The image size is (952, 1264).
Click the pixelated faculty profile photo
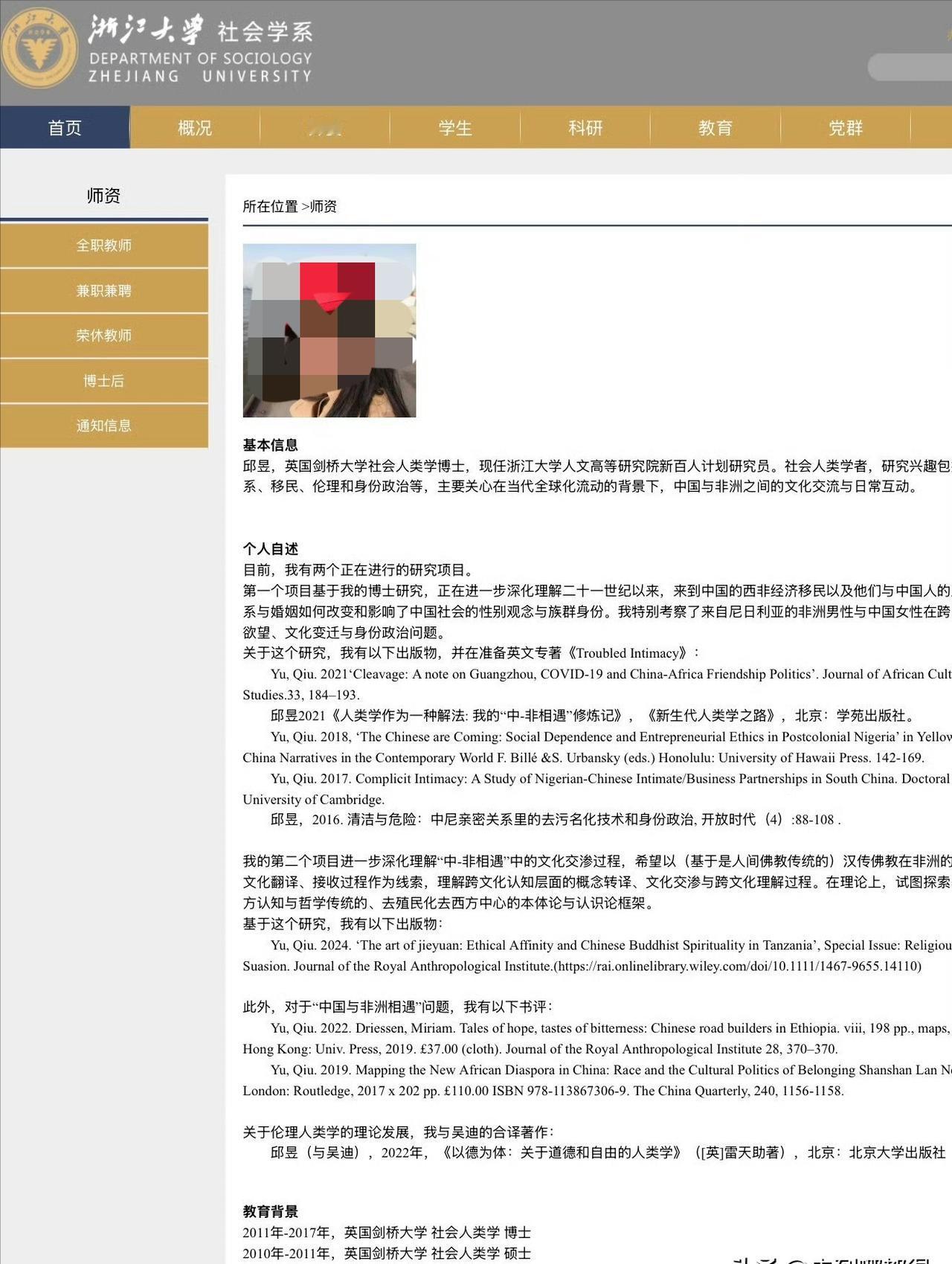(x=329, y=330)
